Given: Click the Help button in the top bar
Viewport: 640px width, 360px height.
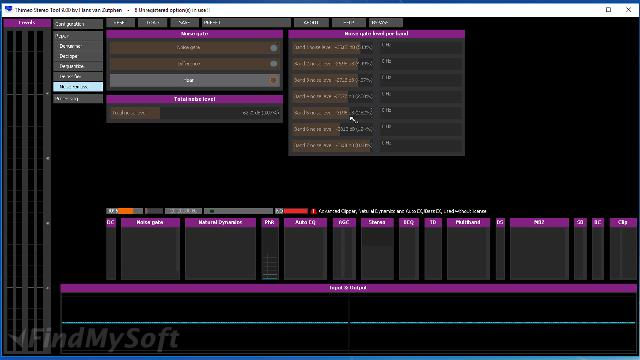Looking at the screenshot, I should pyautogui.click(x=348, y=23).
